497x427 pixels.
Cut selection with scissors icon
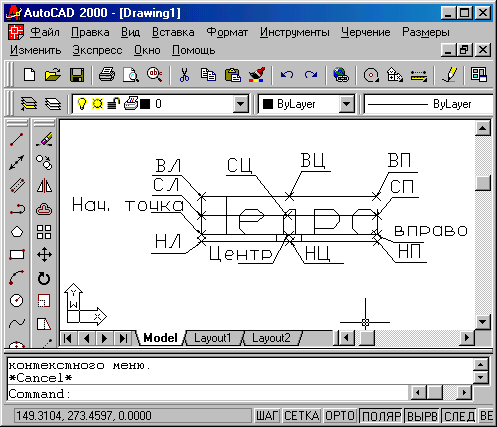(184, 75)
